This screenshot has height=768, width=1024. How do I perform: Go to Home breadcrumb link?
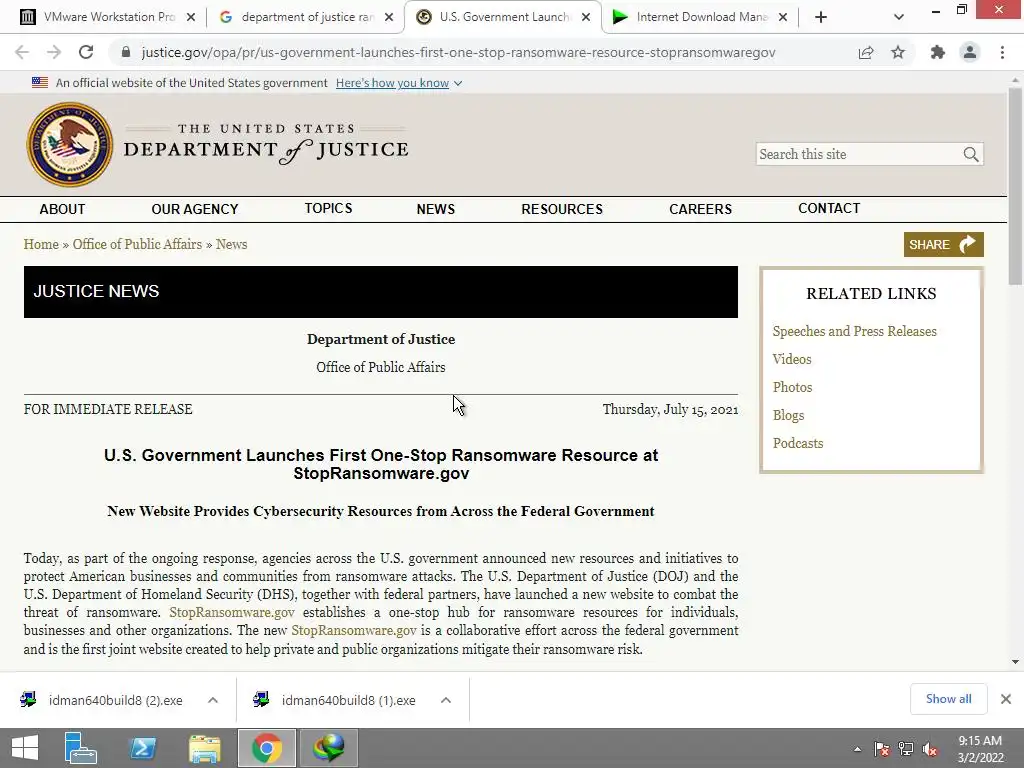coord(41,244)
